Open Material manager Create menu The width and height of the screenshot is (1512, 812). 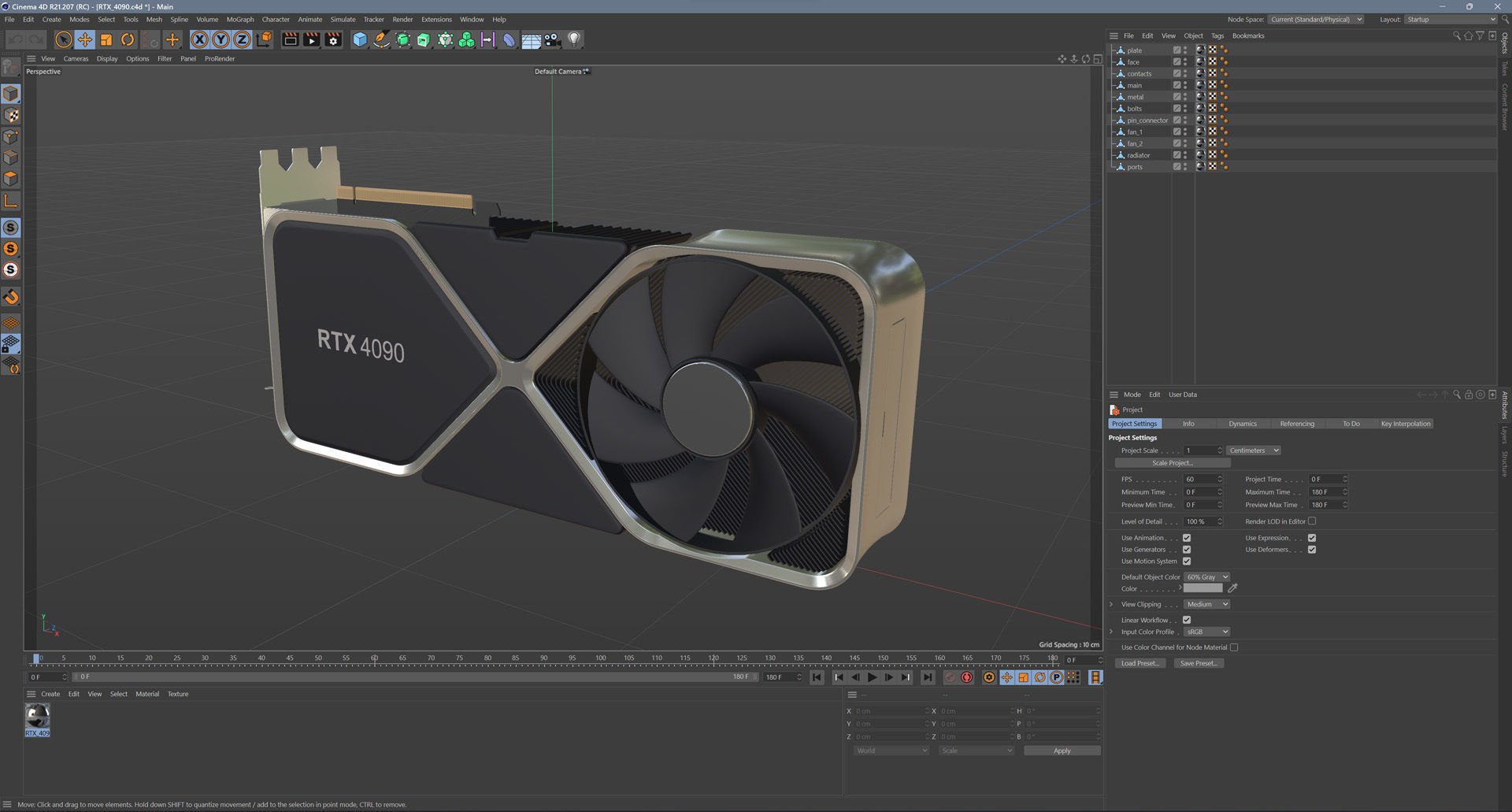coord(50,694)
